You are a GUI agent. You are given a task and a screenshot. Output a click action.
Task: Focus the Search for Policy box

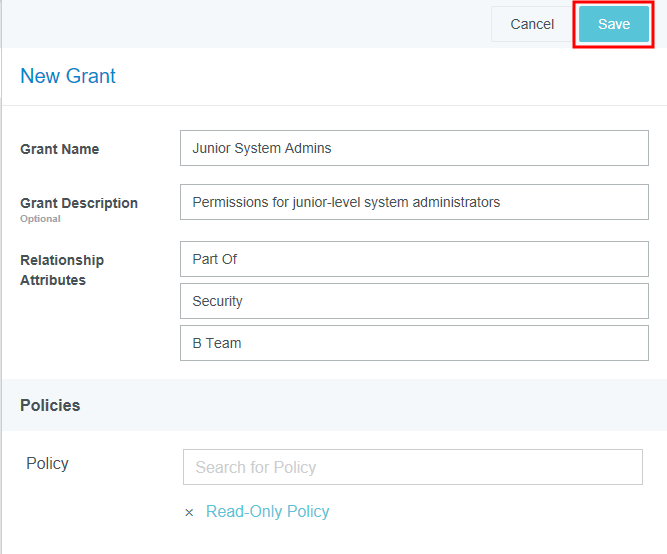click(412, 467)
